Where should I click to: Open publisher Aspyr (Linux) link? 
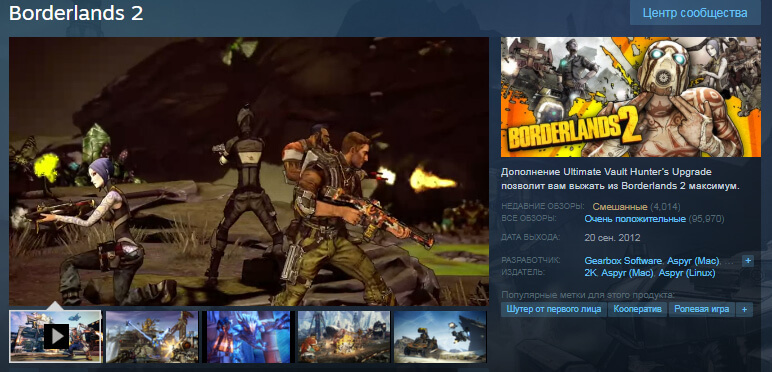click(x=687, y=273)
